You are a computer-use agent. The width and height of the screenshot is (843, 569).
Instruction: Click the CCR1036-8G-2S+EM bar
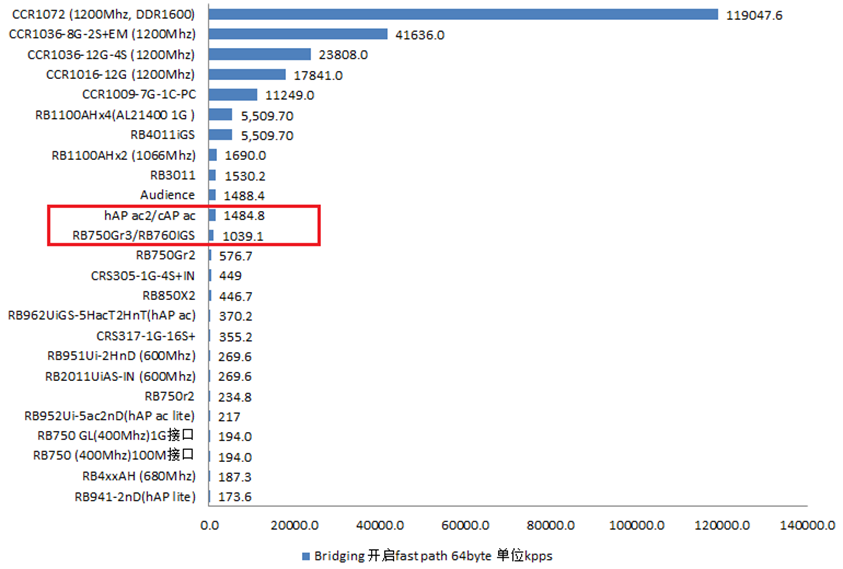298,34
